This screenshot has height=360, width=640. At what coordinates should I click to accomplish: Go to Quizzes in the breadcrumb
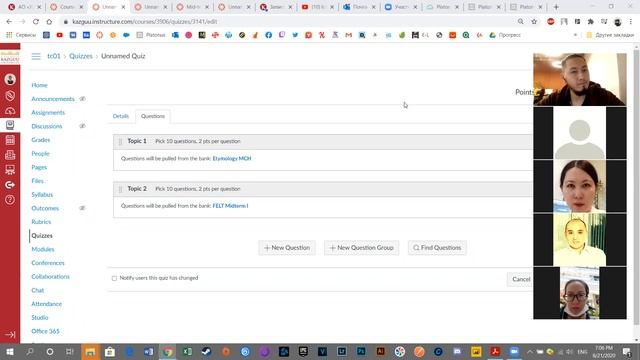(x=81, y=56)
